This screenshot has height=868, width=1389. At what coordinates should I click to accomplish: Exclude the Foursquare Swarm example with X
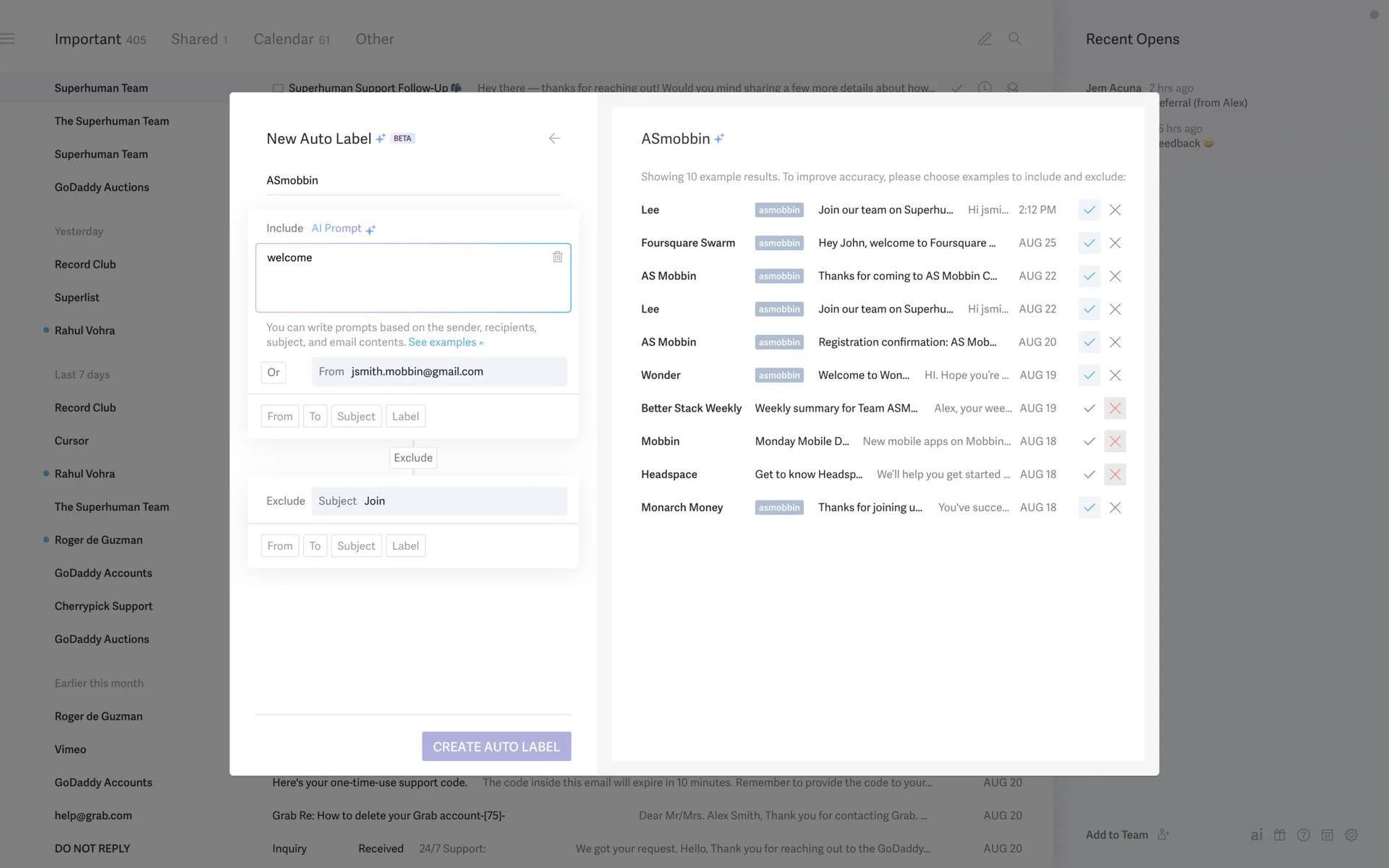click(1115, 243)
